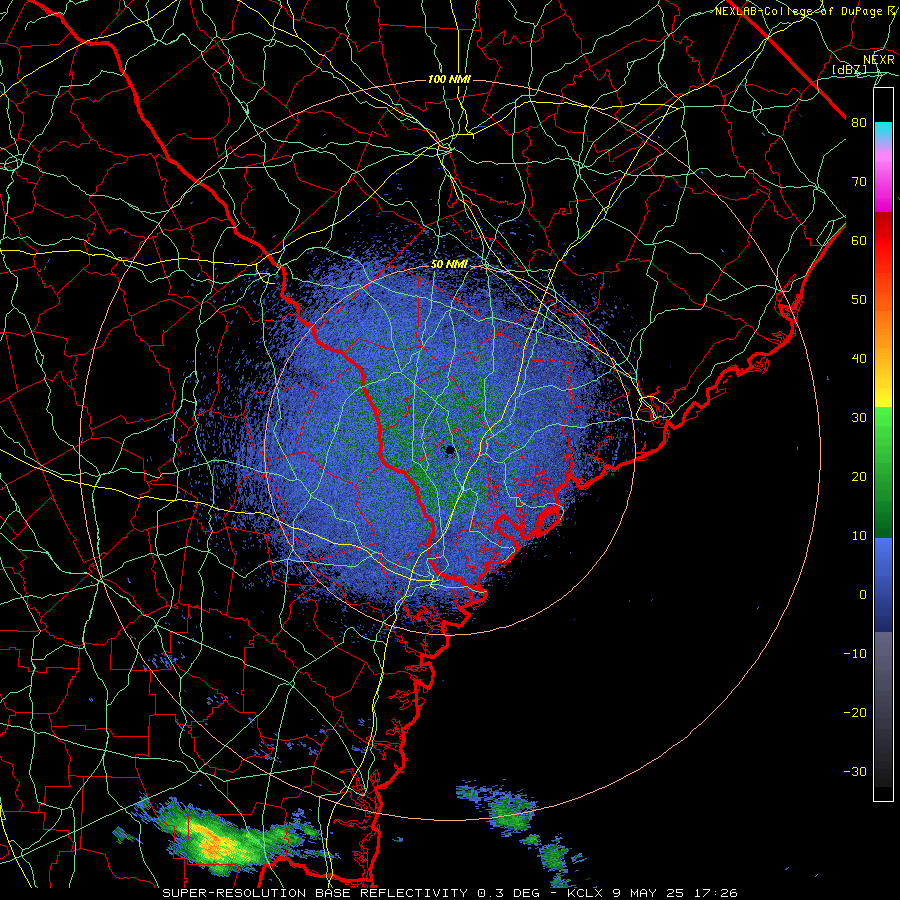This screenshot has width=900, height=900.
Task: Click the 60 value on the dBZ scale
Action: click(x=859, y=240)
